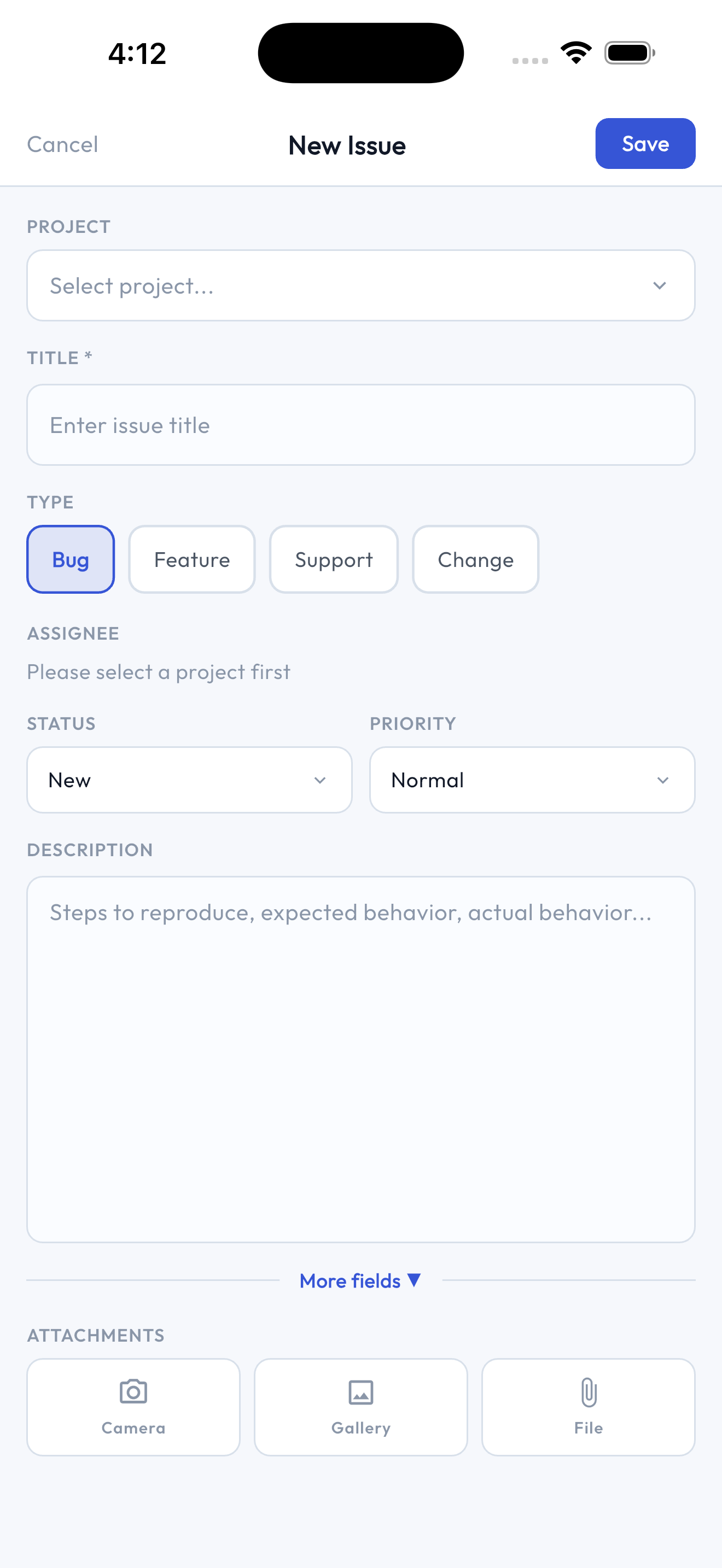Click into the Description text area

coord(360,1059)
